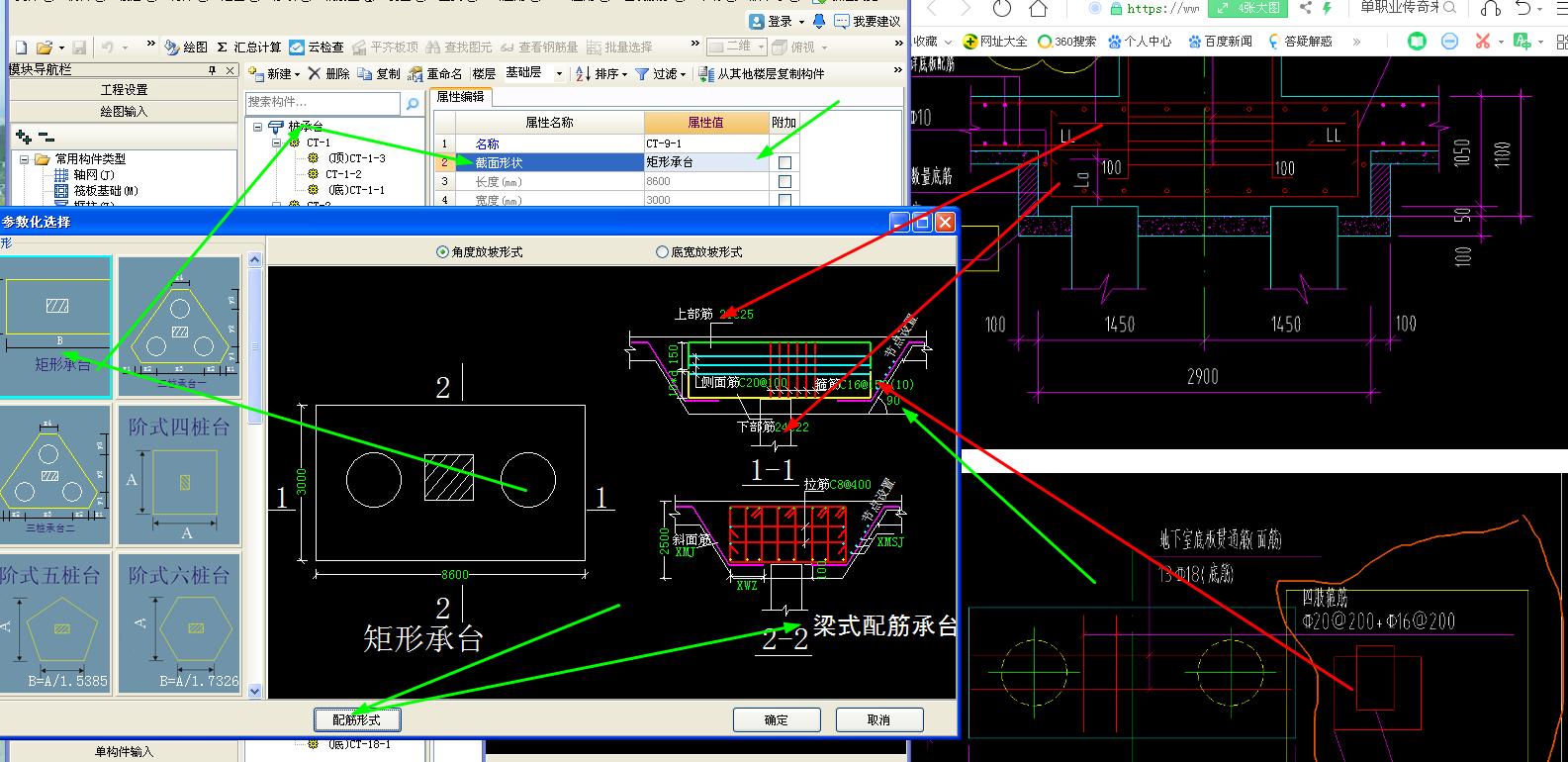Confirm dialog with 确定 button
This screenshot has width=1568, height=762.
tap(777, 719)
